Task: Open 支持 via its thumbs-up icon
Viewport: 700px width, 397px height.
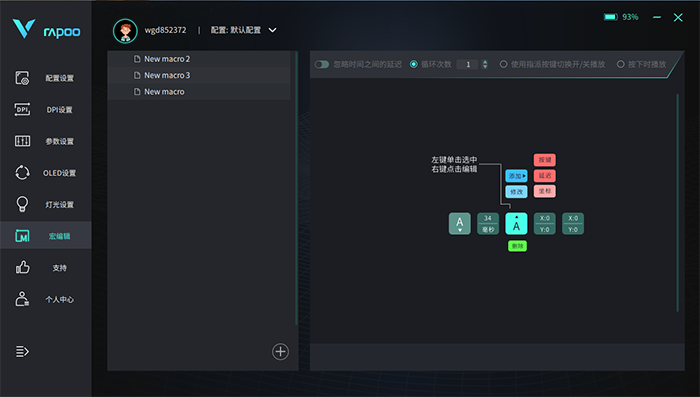Action: click(22, 267)
